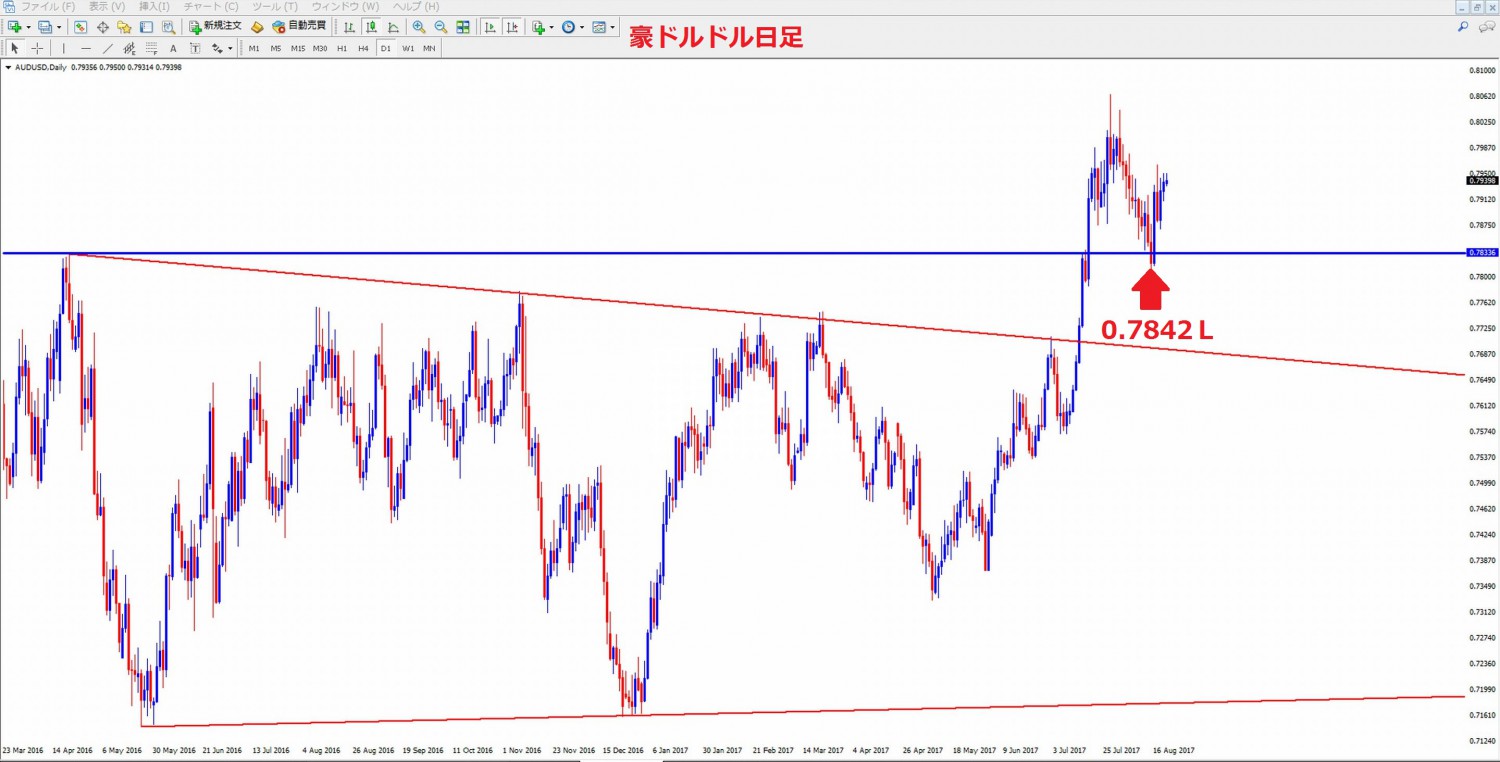Click the 0.71610 price axis label

pyautogui.click(x=1482, y=715)
